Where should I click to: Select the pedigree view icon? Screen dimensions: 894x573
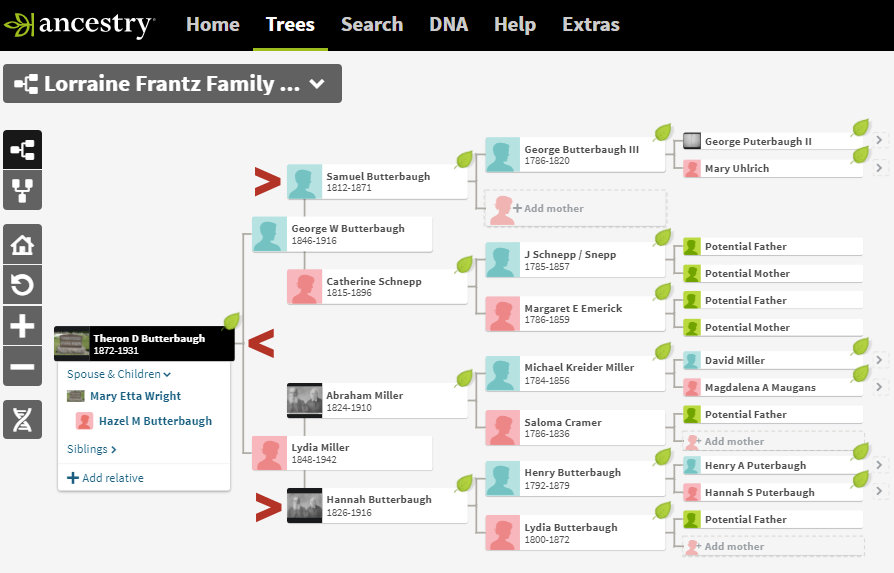click(22, 150)
